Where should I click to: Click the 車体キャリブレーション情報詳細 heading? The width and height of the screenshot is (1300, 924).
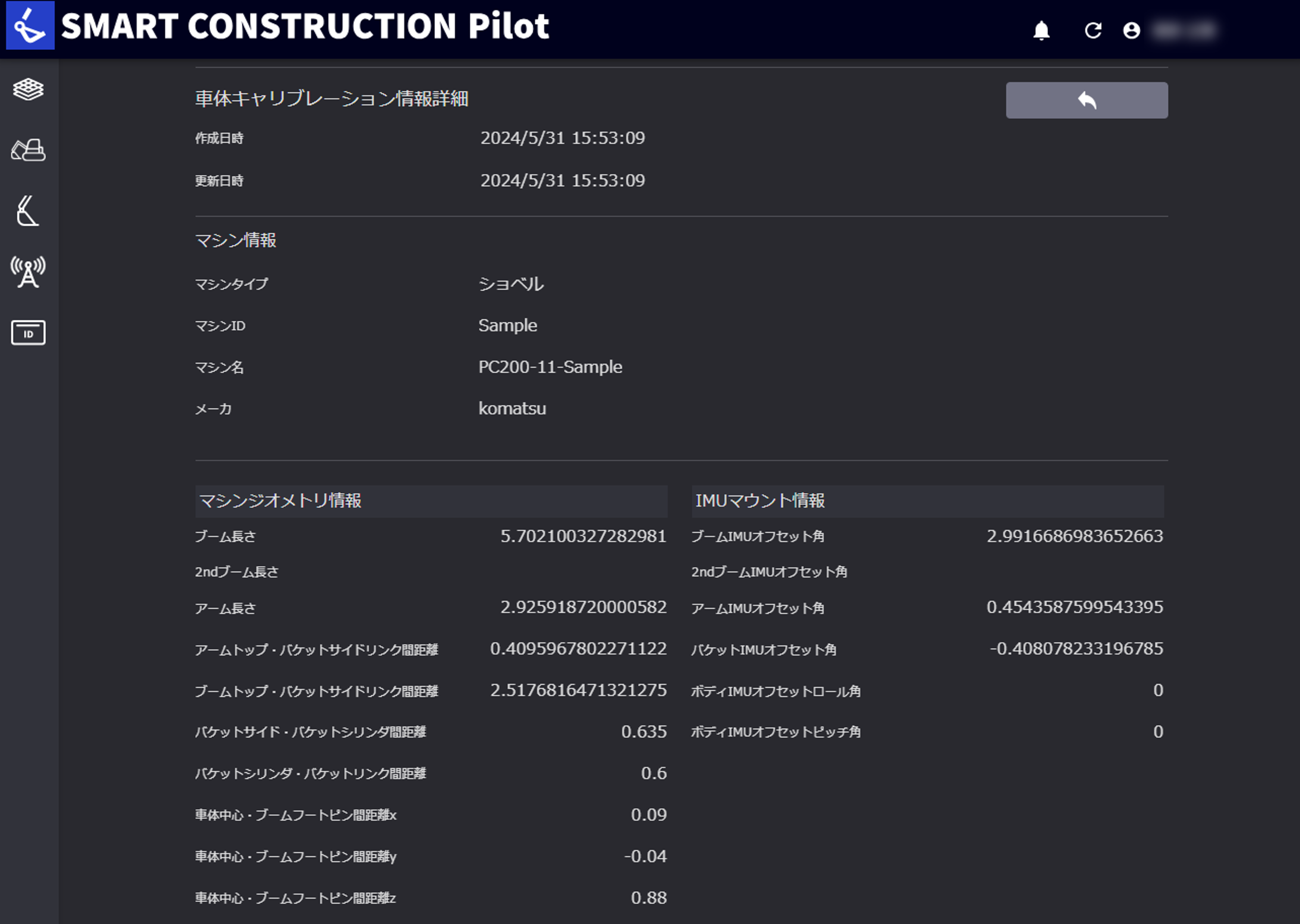pyautogui.click(x=332, y=99)
